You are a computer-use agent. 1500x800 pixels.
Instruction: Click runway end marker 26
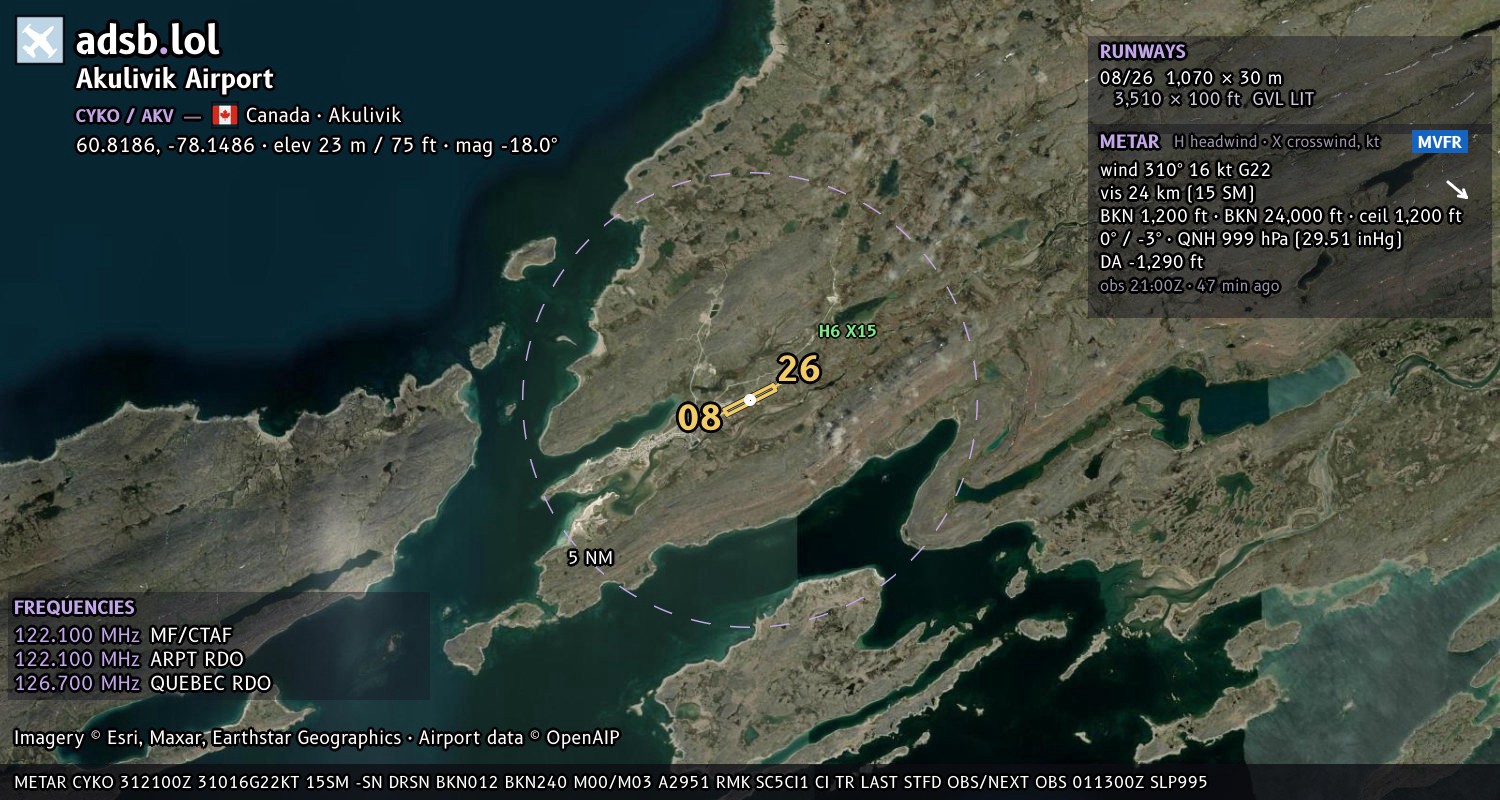799,369
